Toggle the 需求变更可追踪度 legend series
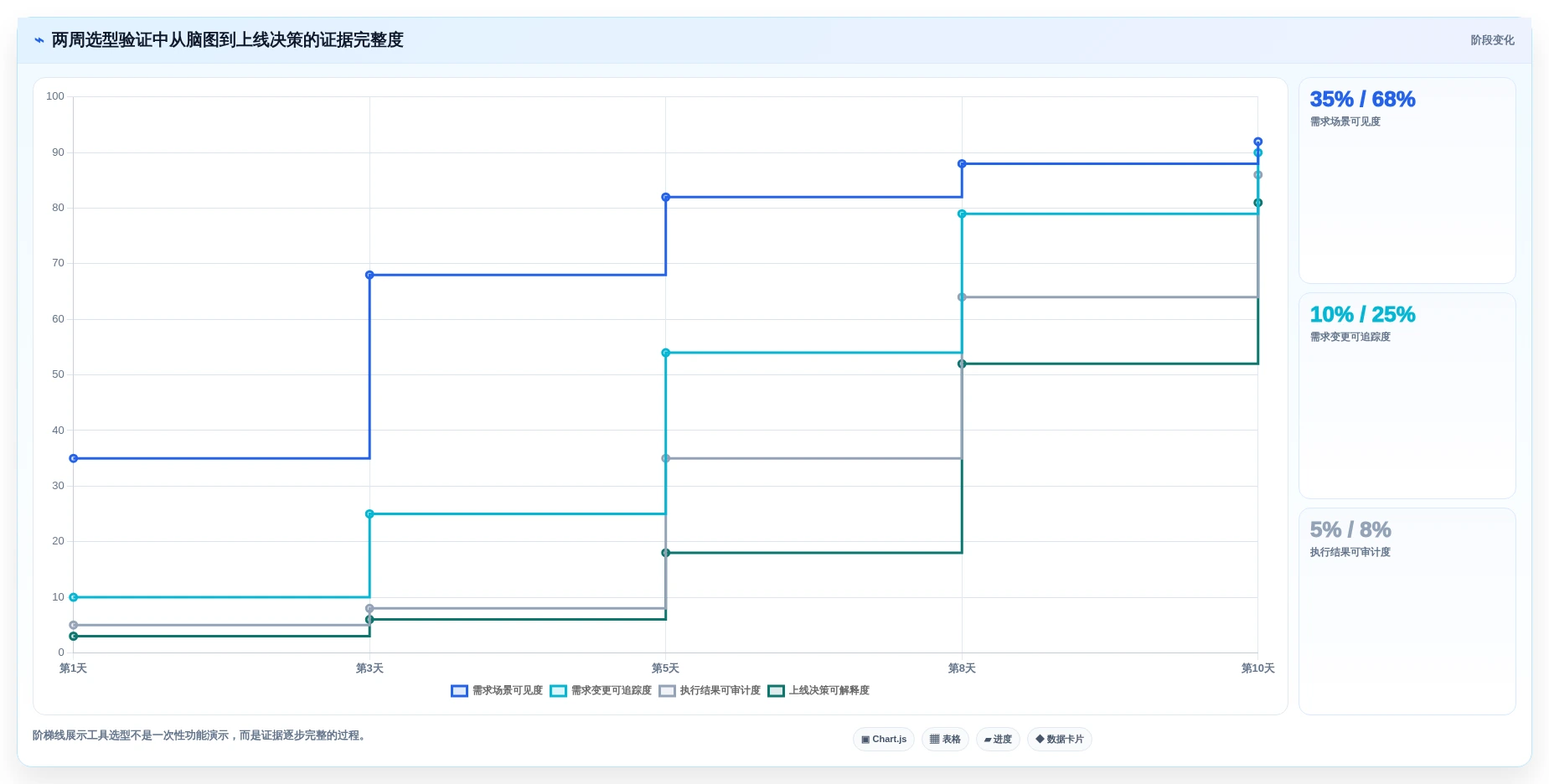The height and width of the screenshot is (784, 1549). point(601,691)
